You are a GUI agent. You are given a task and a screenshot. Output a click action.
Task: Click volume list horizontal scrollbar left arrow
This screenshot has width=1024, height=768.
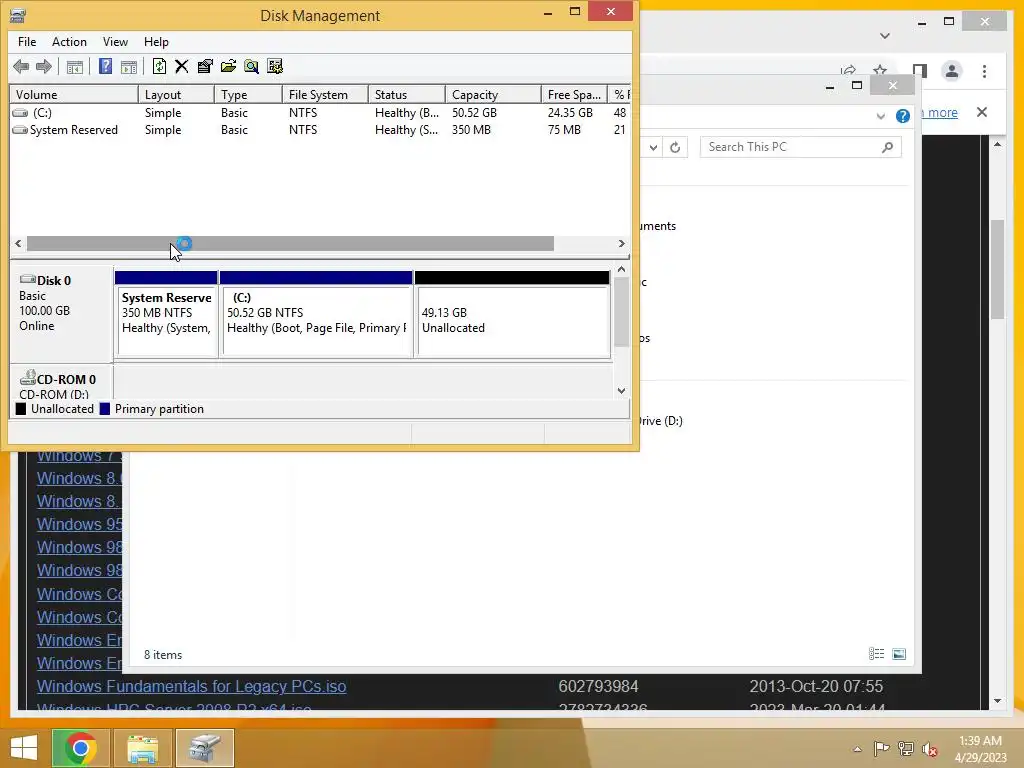coord(18,244)
